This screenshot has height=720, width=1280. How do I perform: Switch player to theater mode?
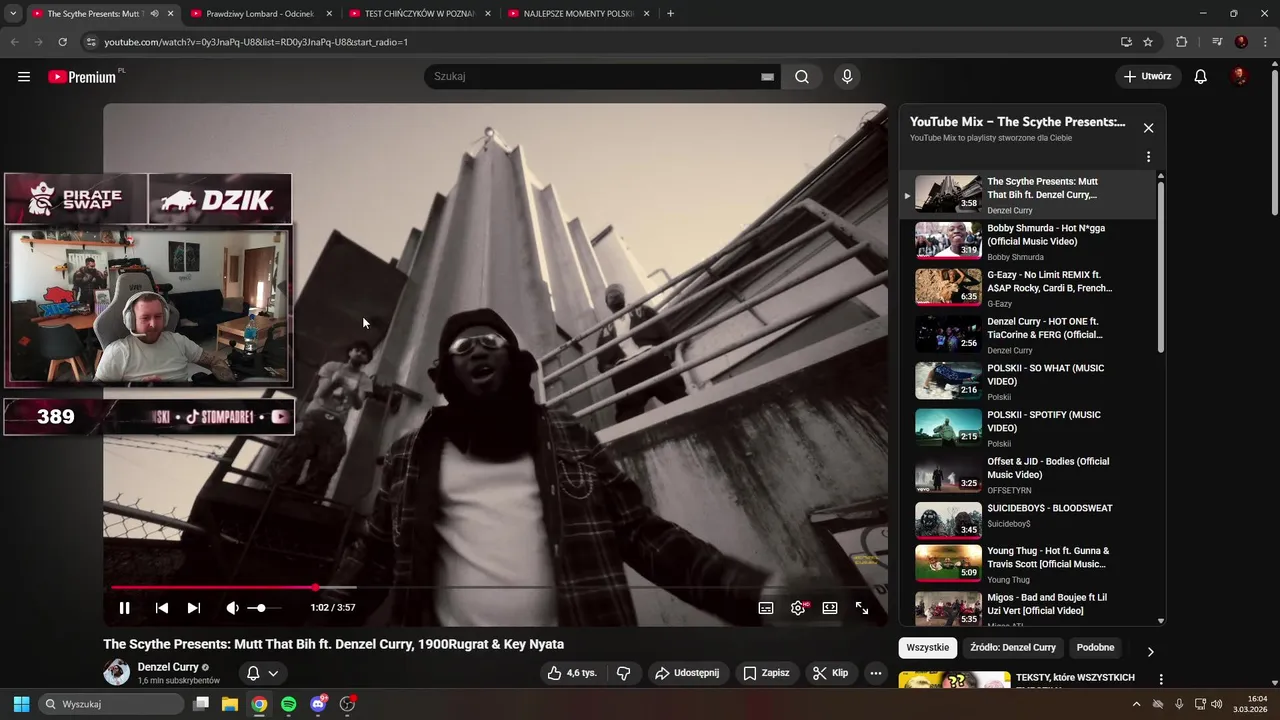(830, 608)
